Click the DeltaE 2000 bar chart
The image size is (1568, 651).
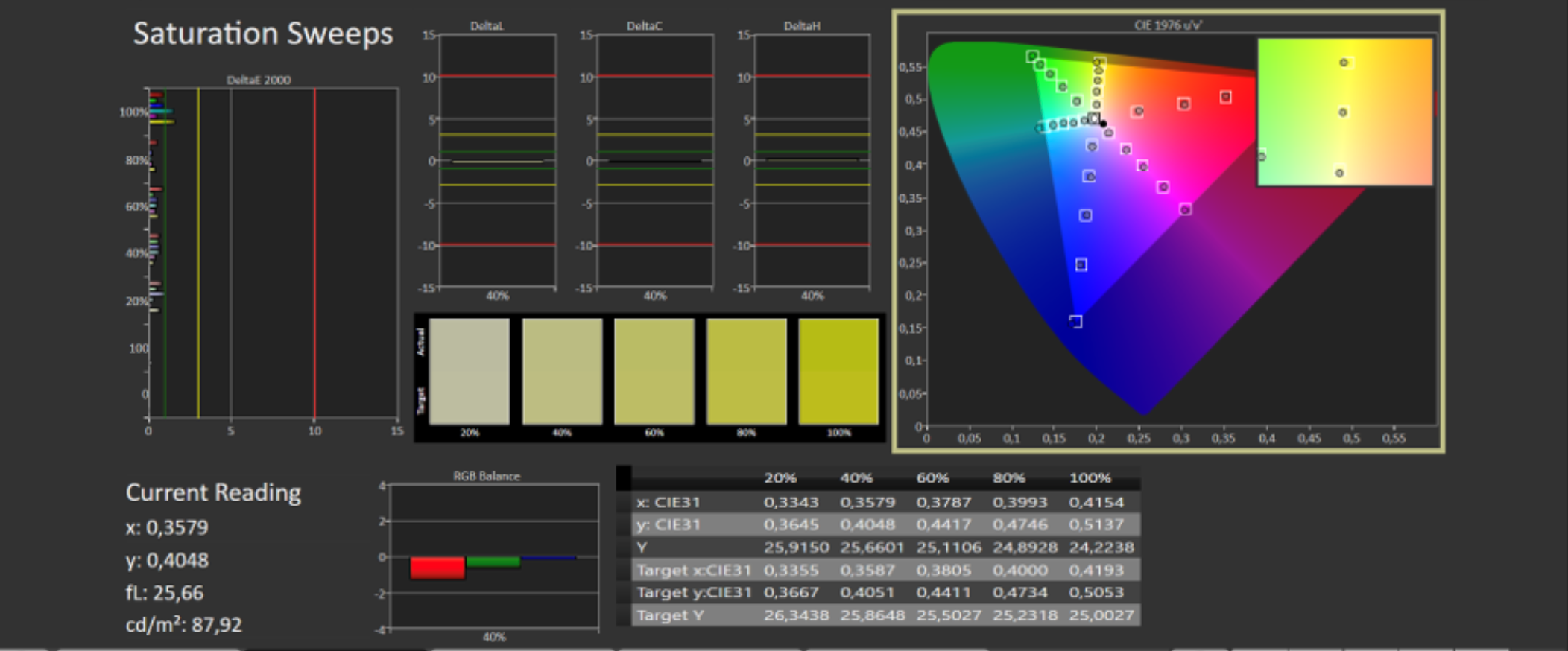tap(273, 253)
